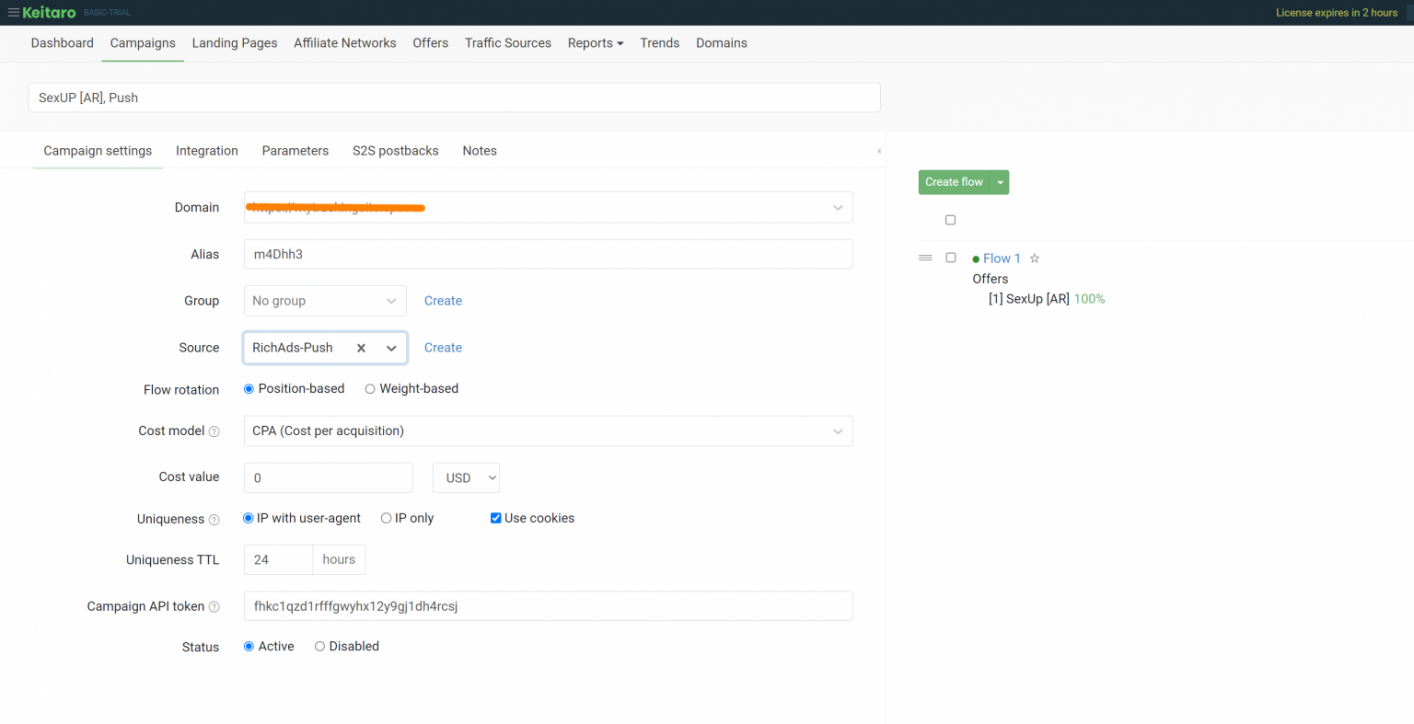Tick the select-all flows checkbox

click(950, 220)
